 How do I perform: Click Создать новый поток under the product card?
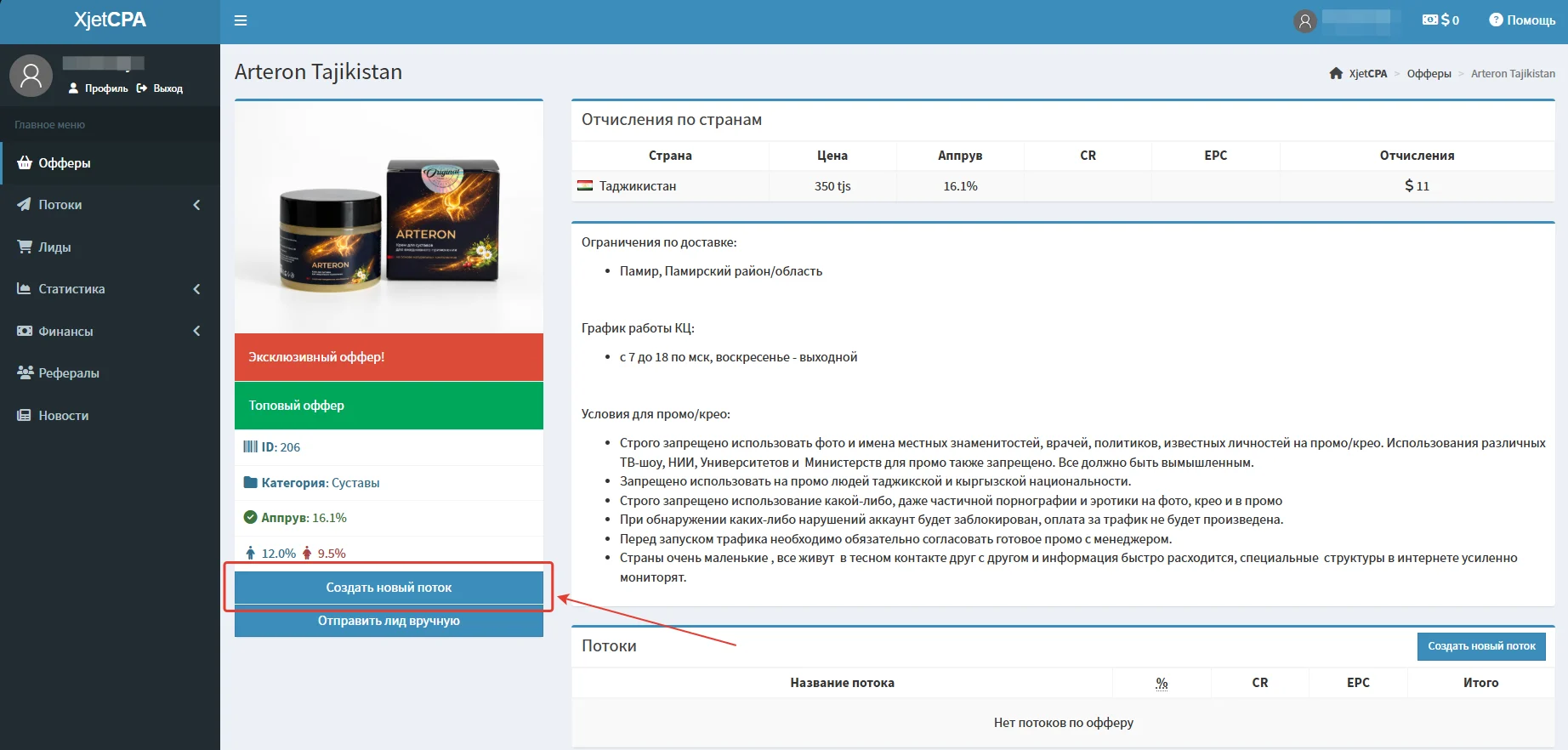389,588
